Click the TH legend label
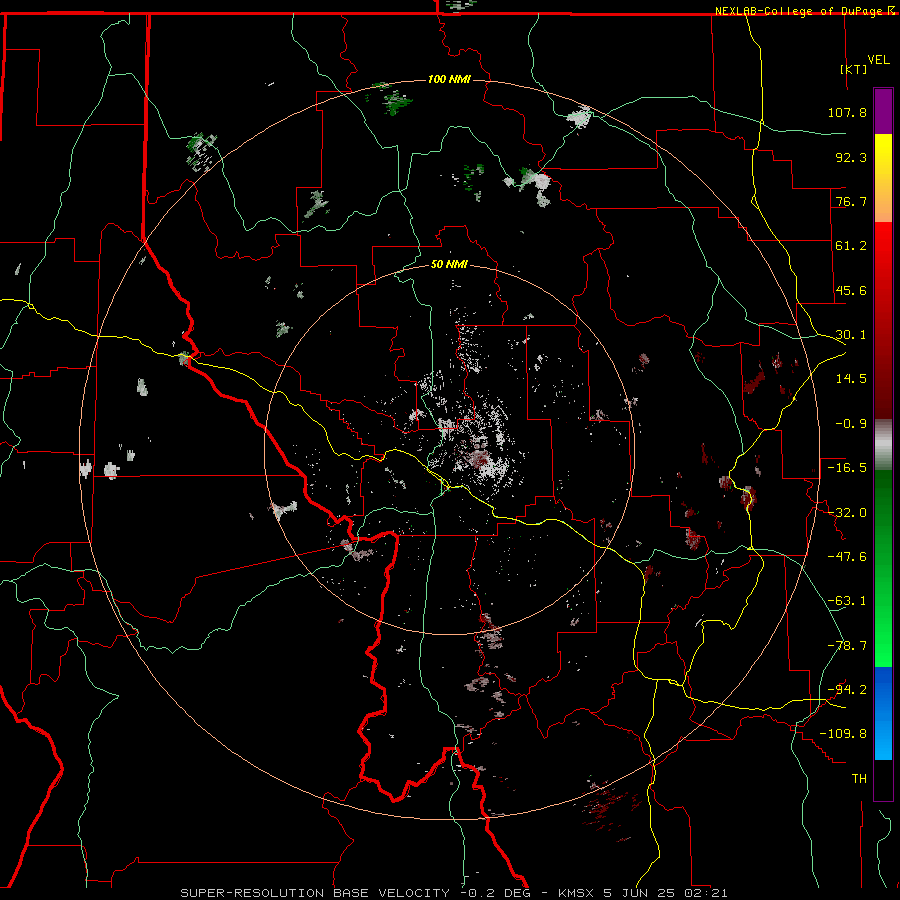 pyautogui.click(x=859, y=779)
